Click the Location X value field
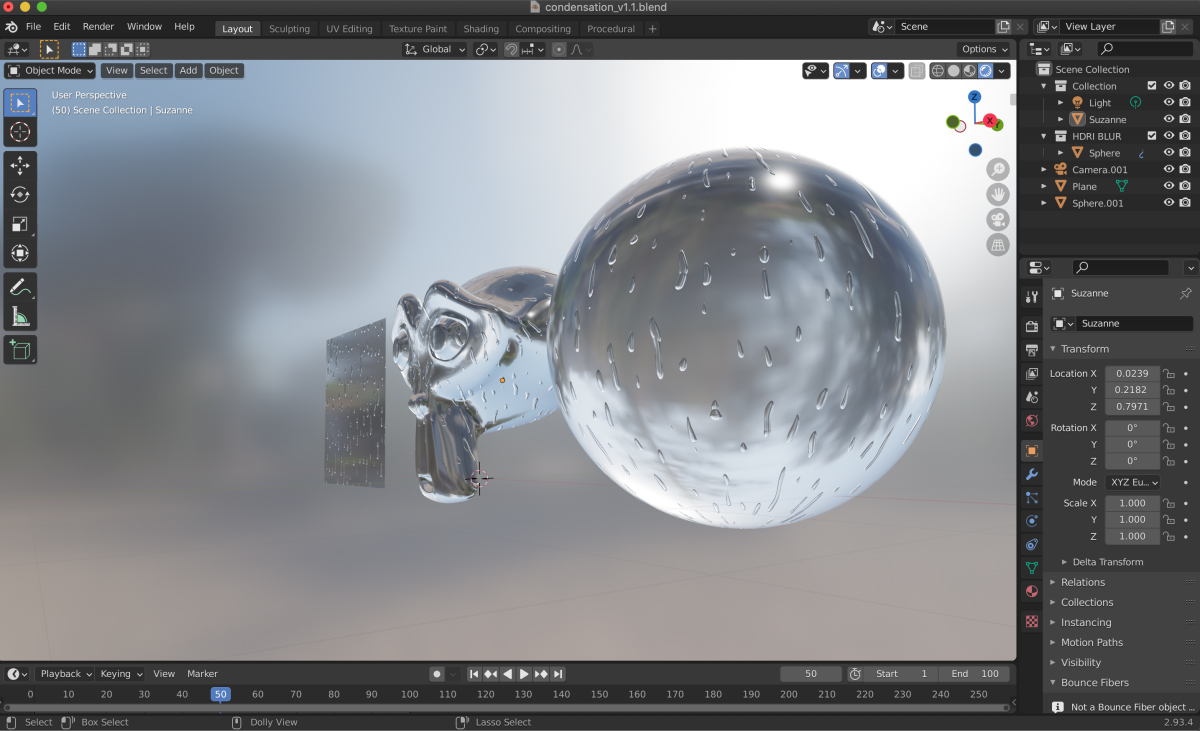The image size is (1200, 731). coord(1132,373)
